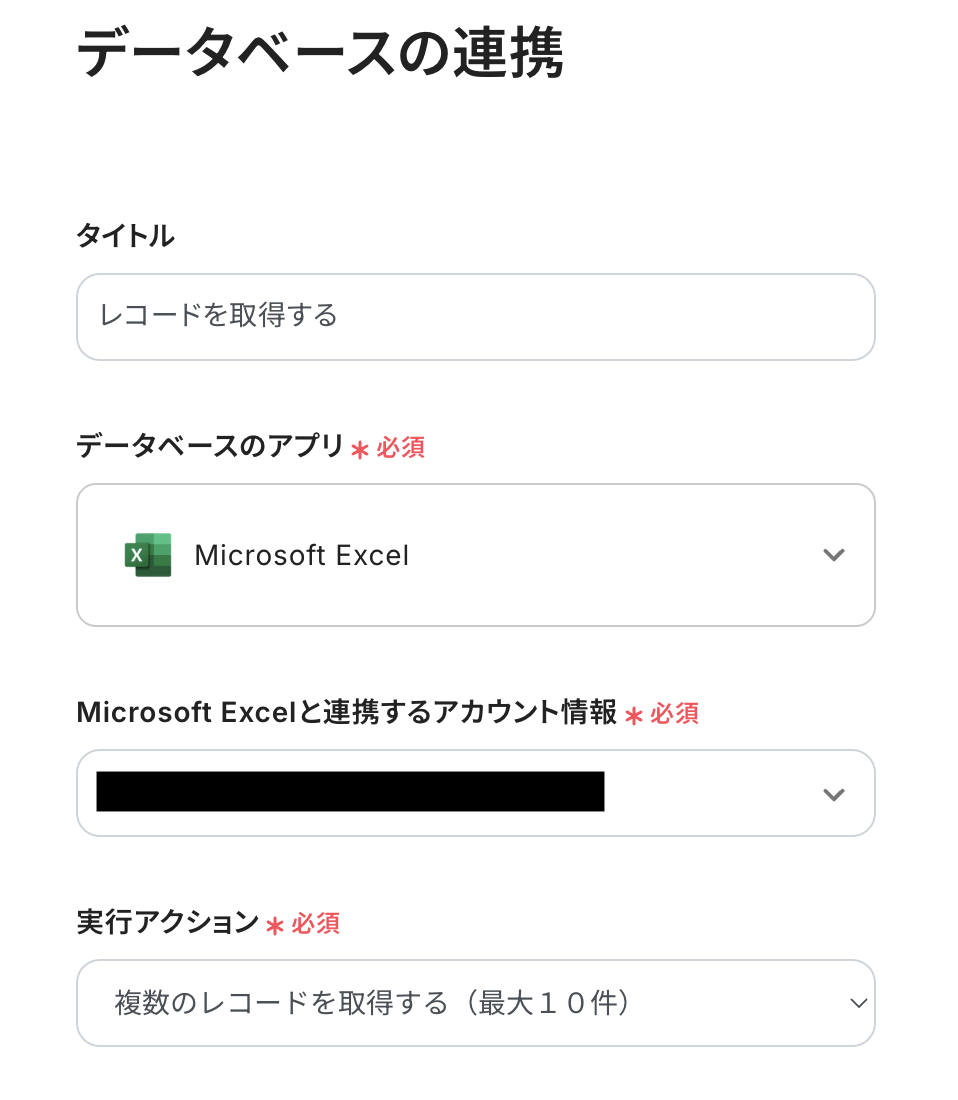
Task: Select the 'Microsoft Excel' text in app selector
Action: coord(302,555)
